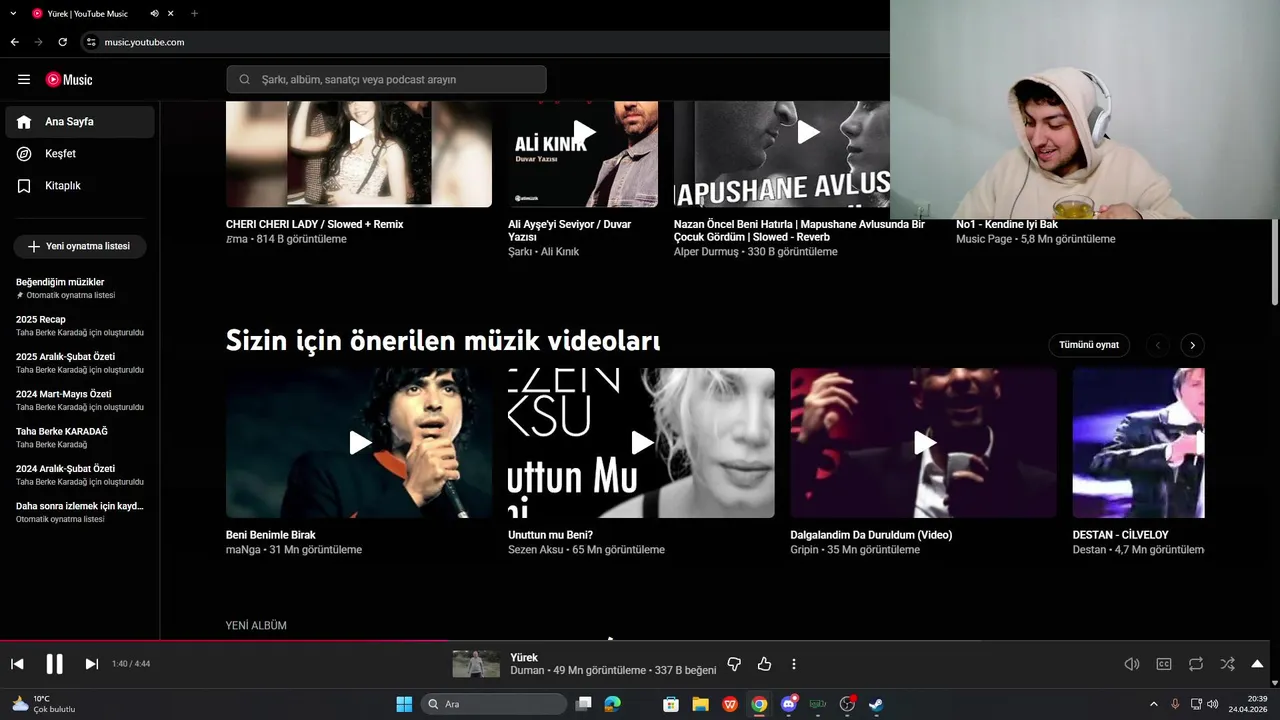Open Kitaplık in sidebar
Image resolution: width=1280 pixels, height=720 pixels.
pyautogui.click(x=80, y=186)
